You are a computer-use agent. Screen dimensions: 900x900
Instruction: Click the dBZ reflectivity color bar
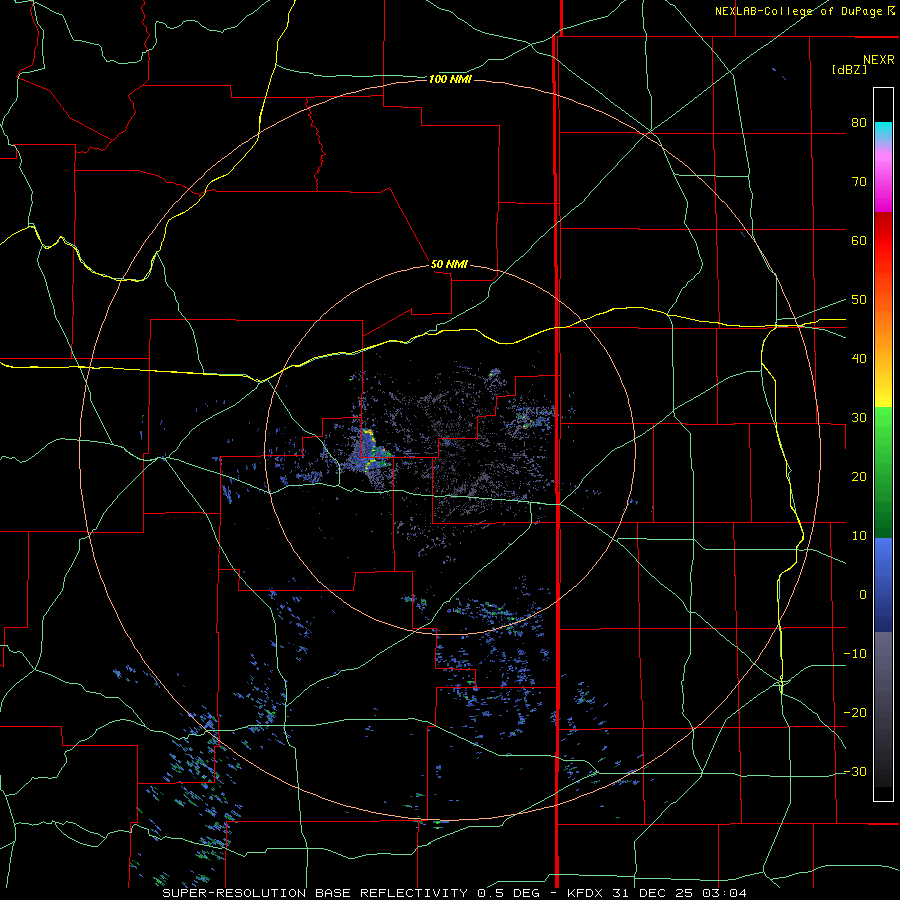point(883,444)
